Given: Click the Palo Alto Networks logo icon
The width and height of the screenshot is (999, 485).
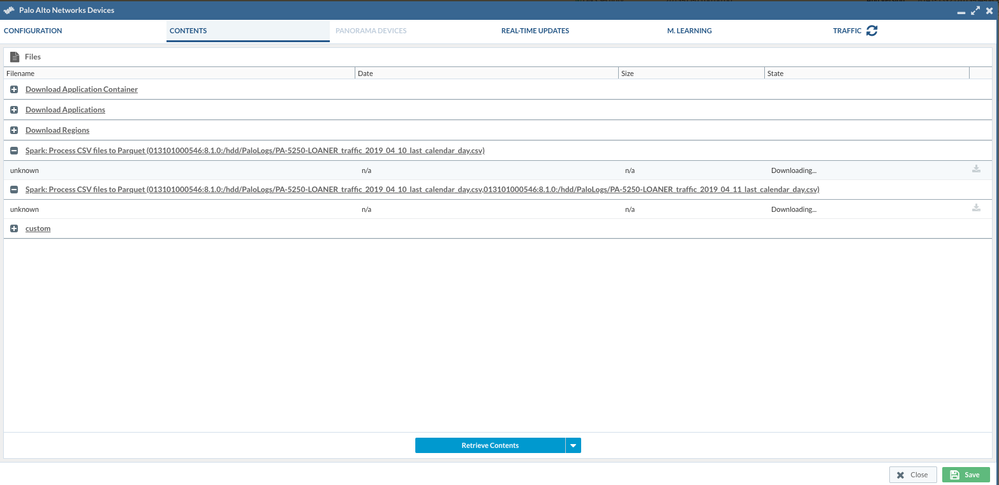Looking at the screenshot, I should point(9,10).
